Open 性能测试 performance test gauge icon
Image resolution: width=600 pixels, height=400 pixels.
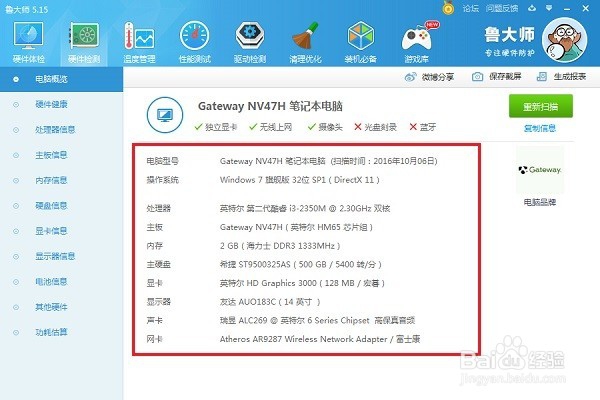click(194, 36)
